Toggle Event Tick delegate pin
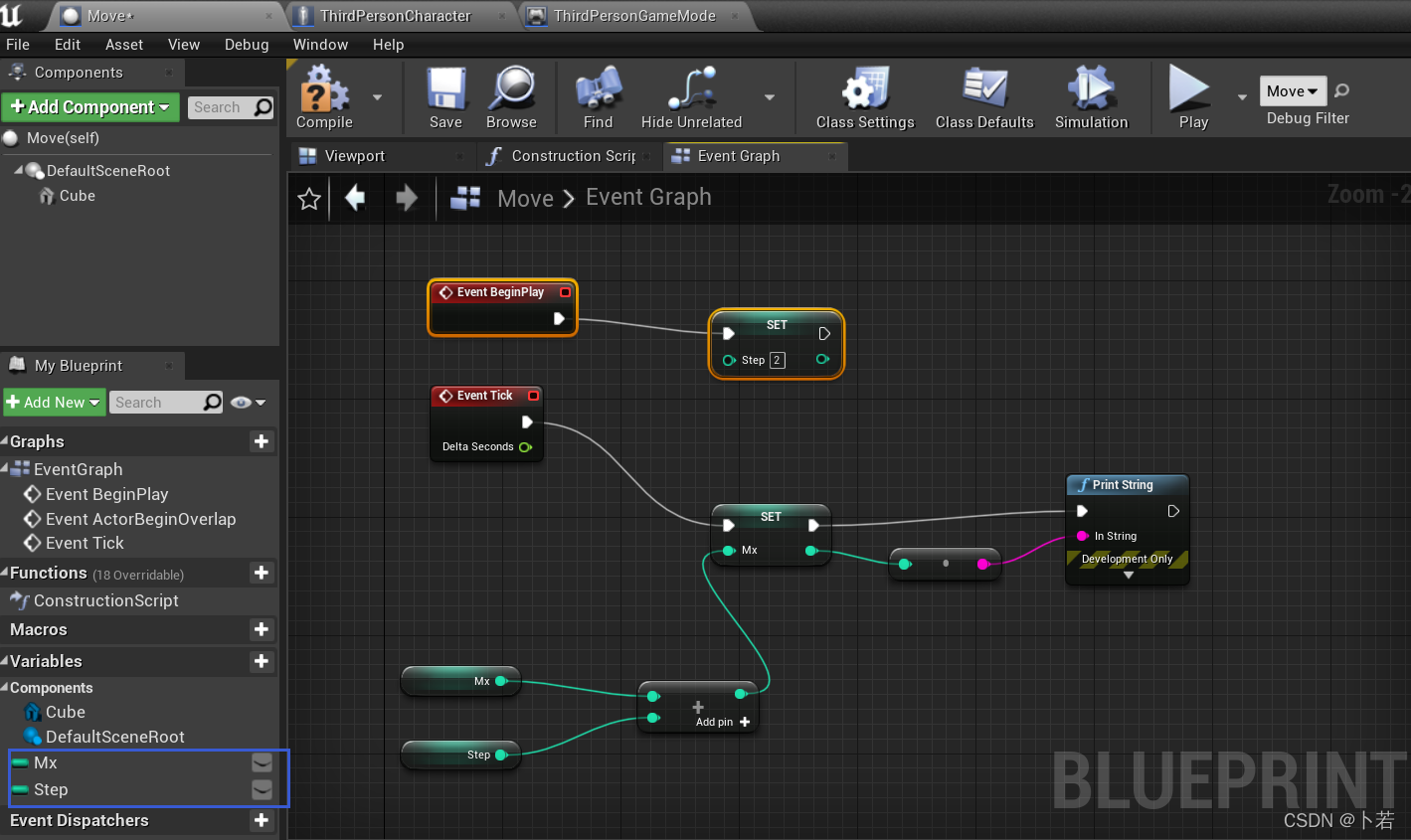The width and height of the screenshot is (1411, 840). (533, 396)
